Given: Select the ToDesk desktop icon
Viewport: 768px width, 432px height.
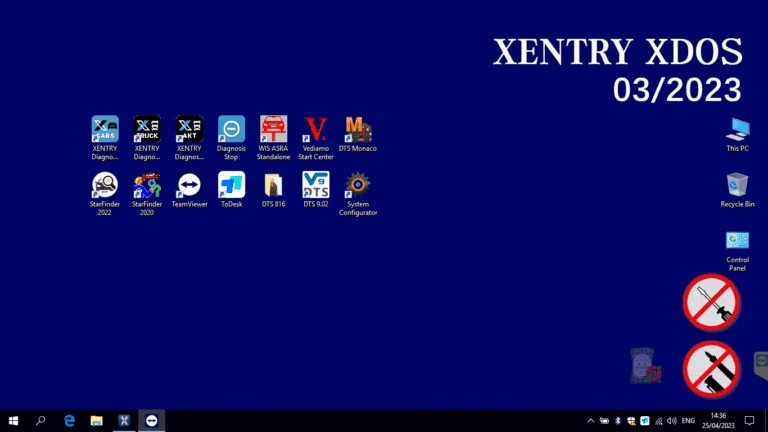Looking at the screenshot, I should click(231, 186).
